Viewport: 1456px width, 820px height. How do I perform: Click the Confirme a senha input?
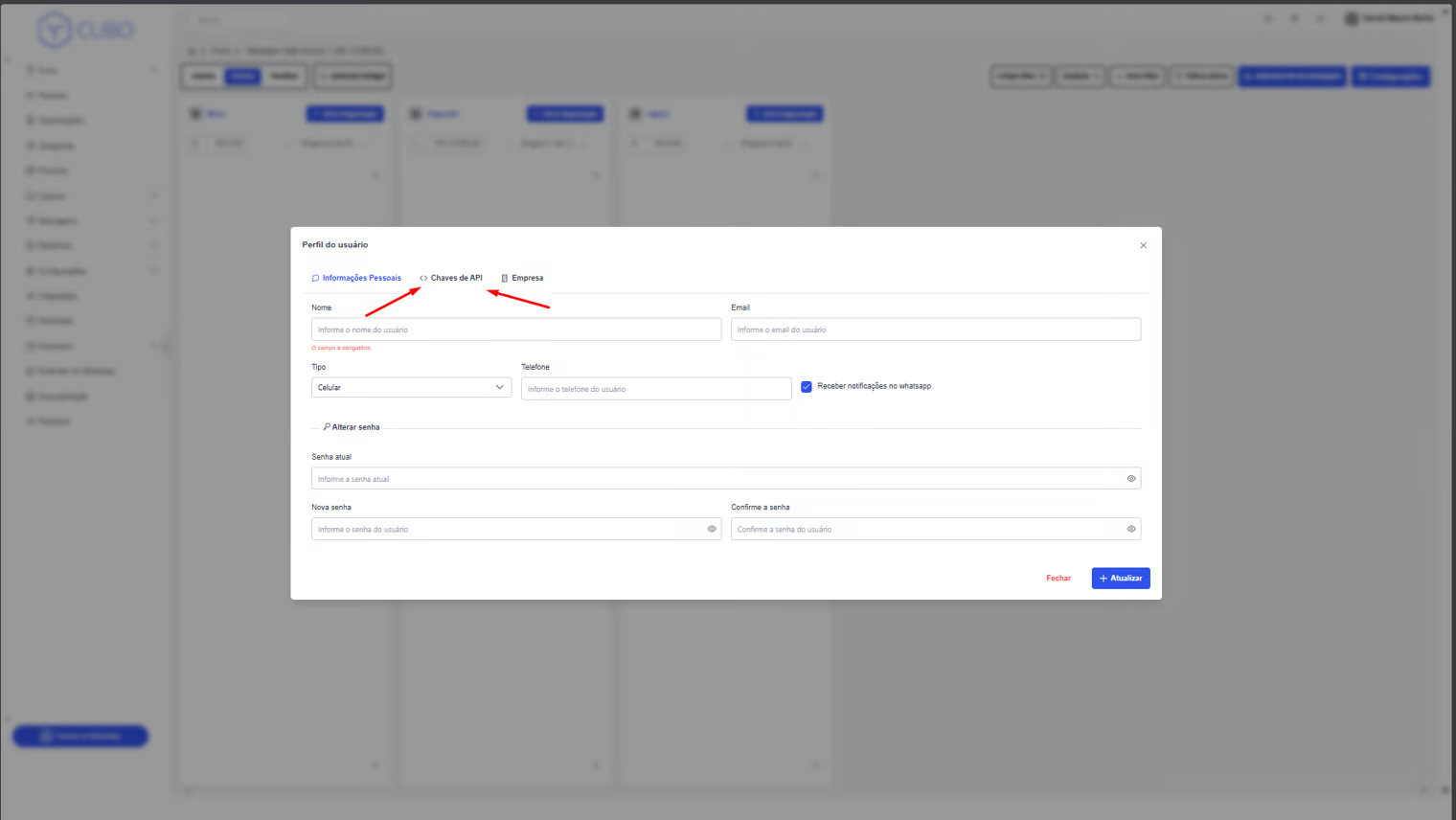click(x=924, y=529)
